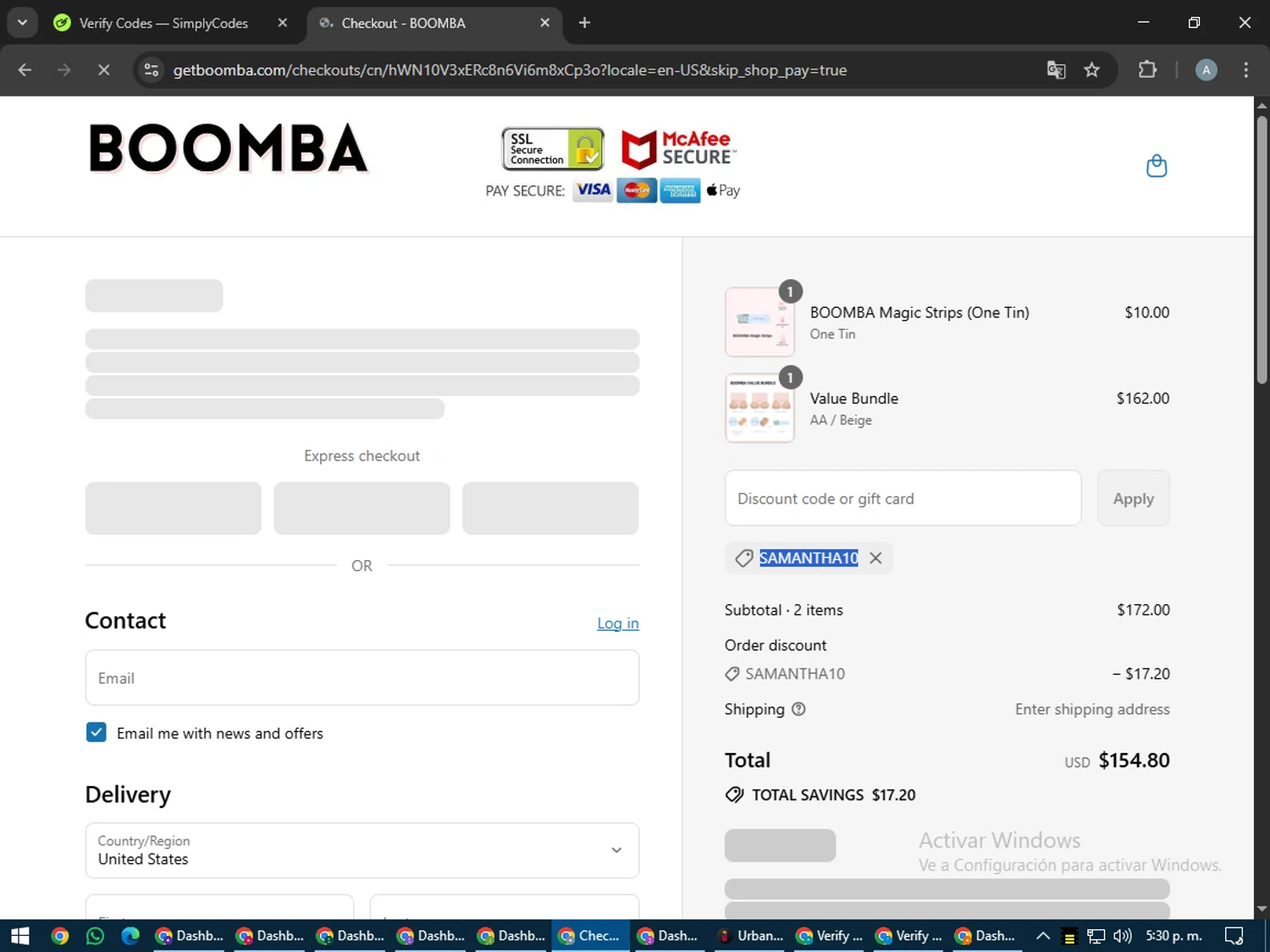The height and width of the screenshot is (952, 1270).
Task: Click the $162.00 price
Action: 1143,399
